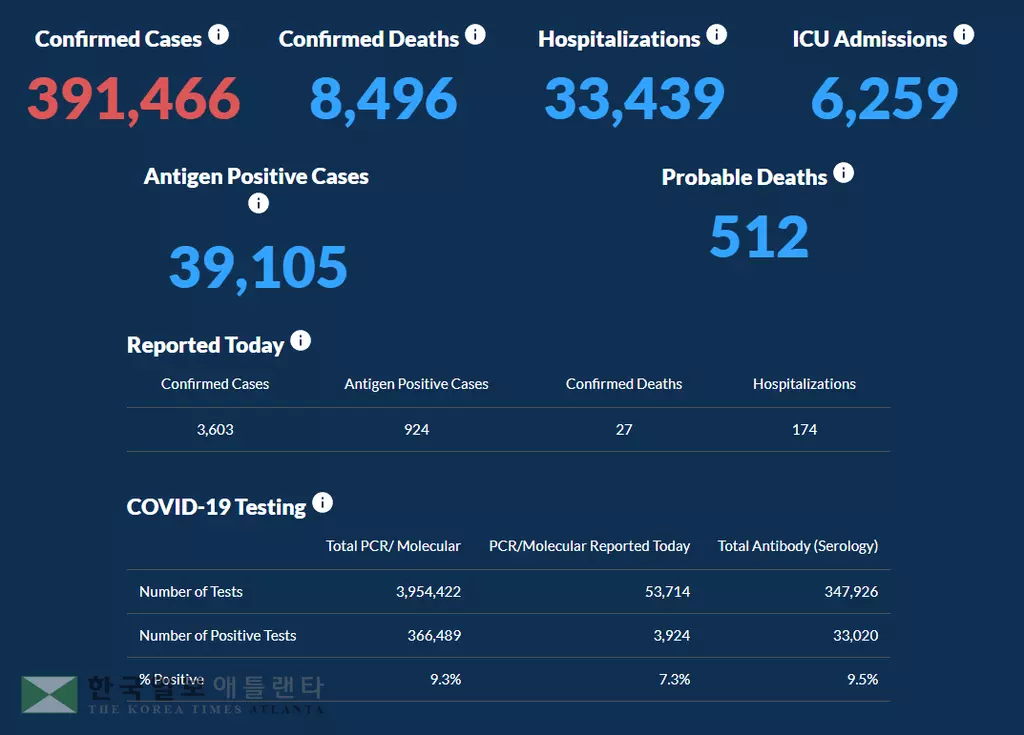1024x735 pixels.
Task: Click the 8,496 confirmed deaths figure
Action: [381, 98]
